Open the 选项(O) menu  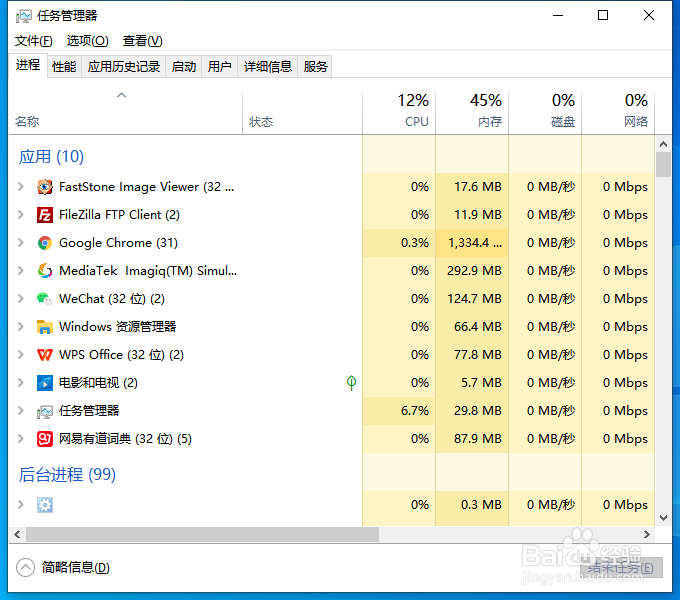(x=87, y=41)
